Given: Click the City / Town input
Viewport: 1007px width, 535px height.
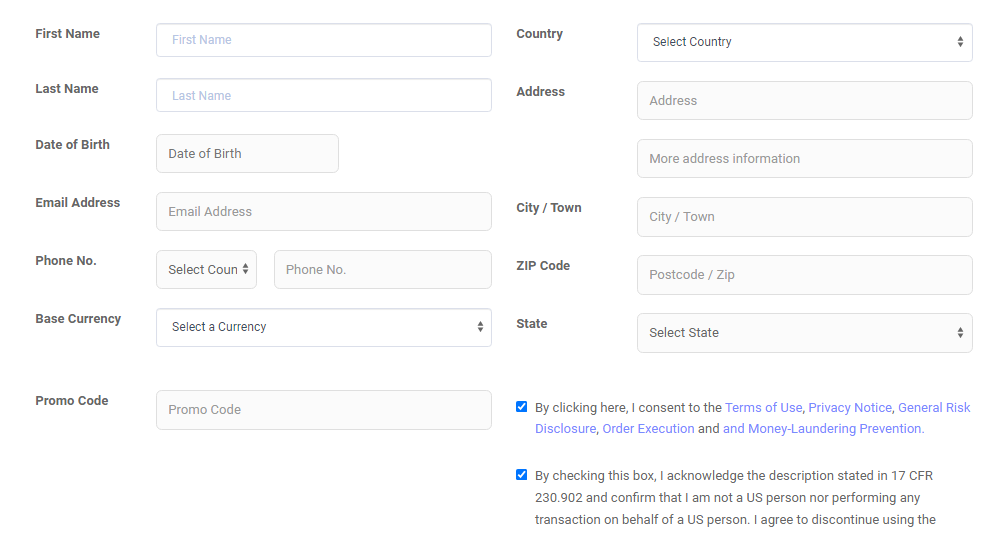Looking at the screenshot, I should [805, 217].
